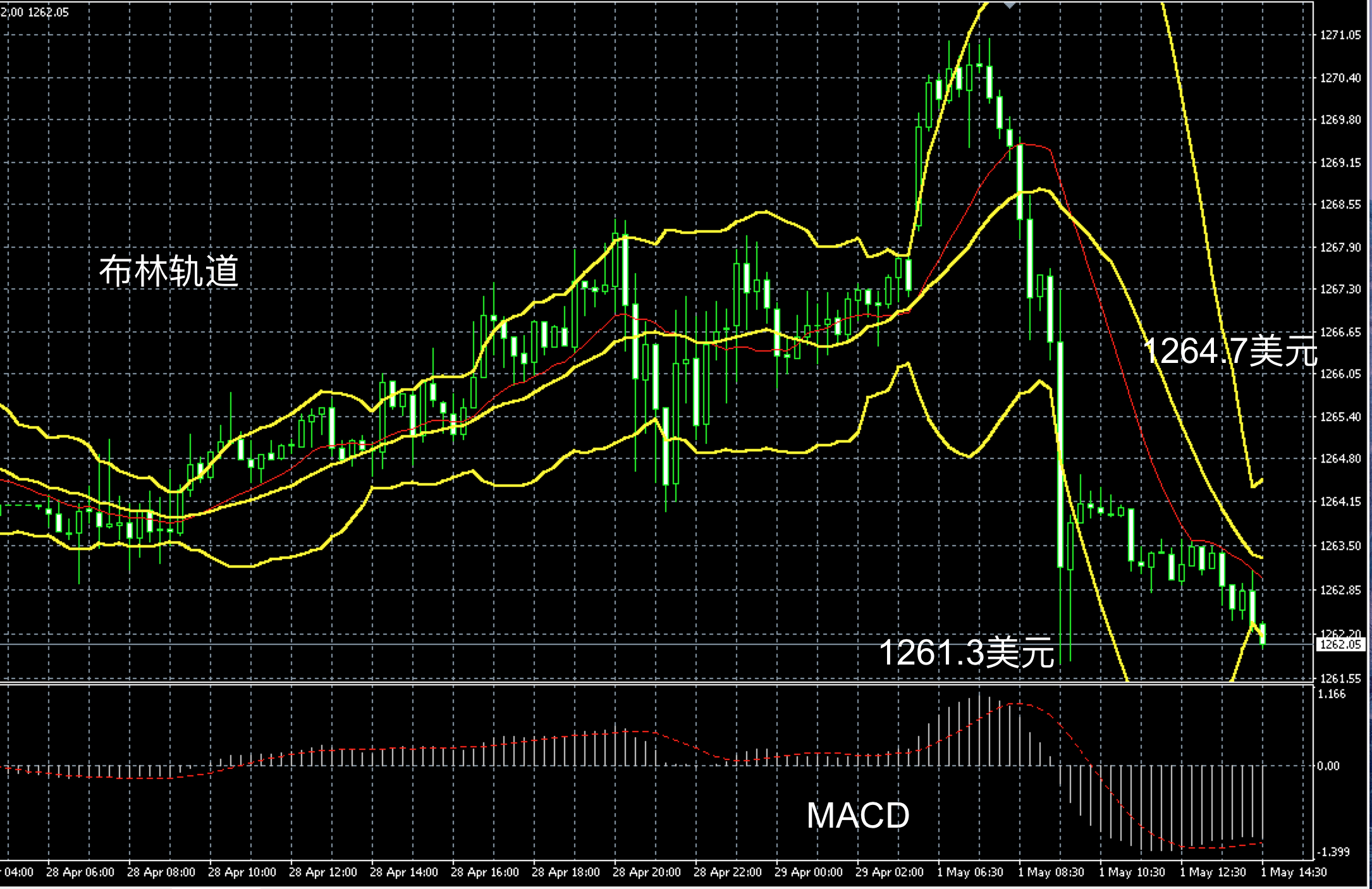Screen dimensions: 1372x889
Task: Click the MACD 0.00 zero level label
Action: click(1328, 766)
